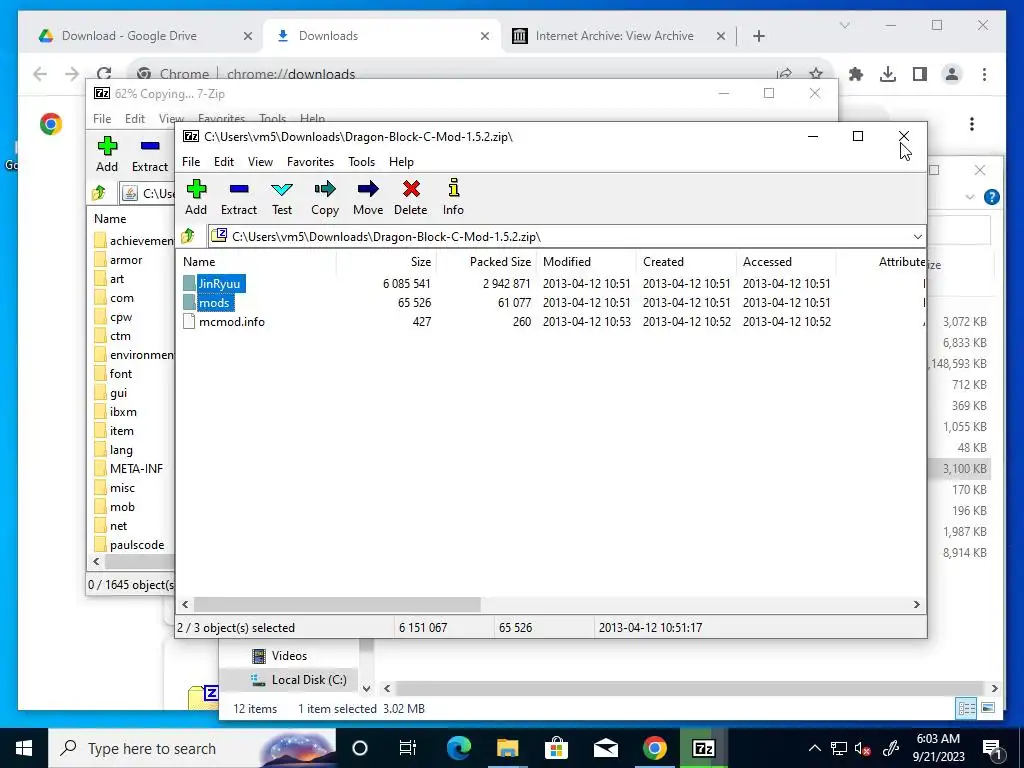1024x768 pixels.
Task: Sort by Size column header
Action: tap(421, 262)
